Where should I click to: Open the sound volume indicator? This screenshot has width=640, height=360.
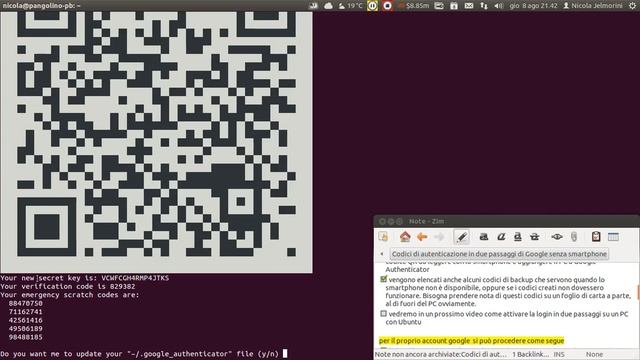click(498, 6)
